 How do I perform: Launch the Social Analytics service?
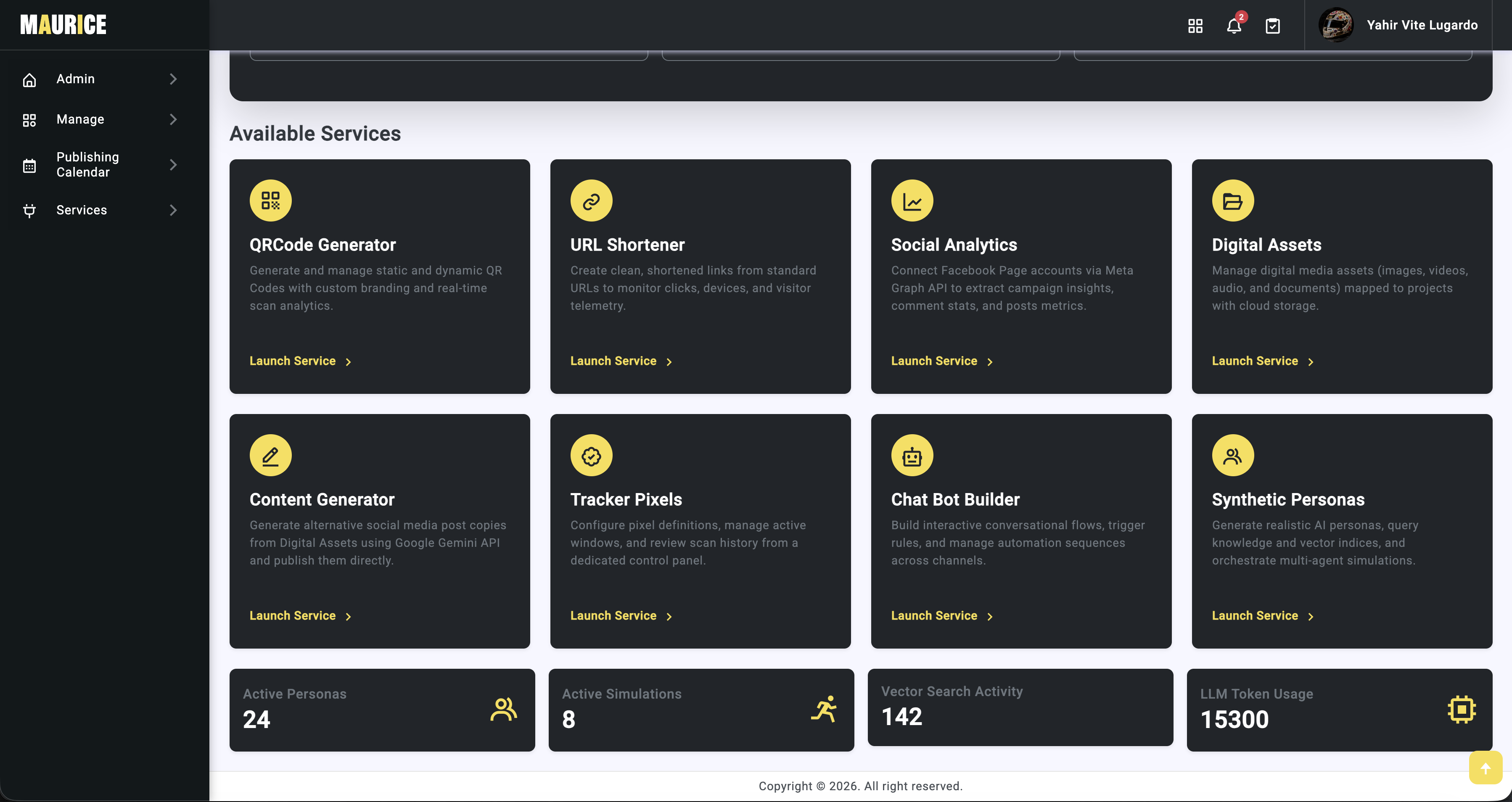942,361
